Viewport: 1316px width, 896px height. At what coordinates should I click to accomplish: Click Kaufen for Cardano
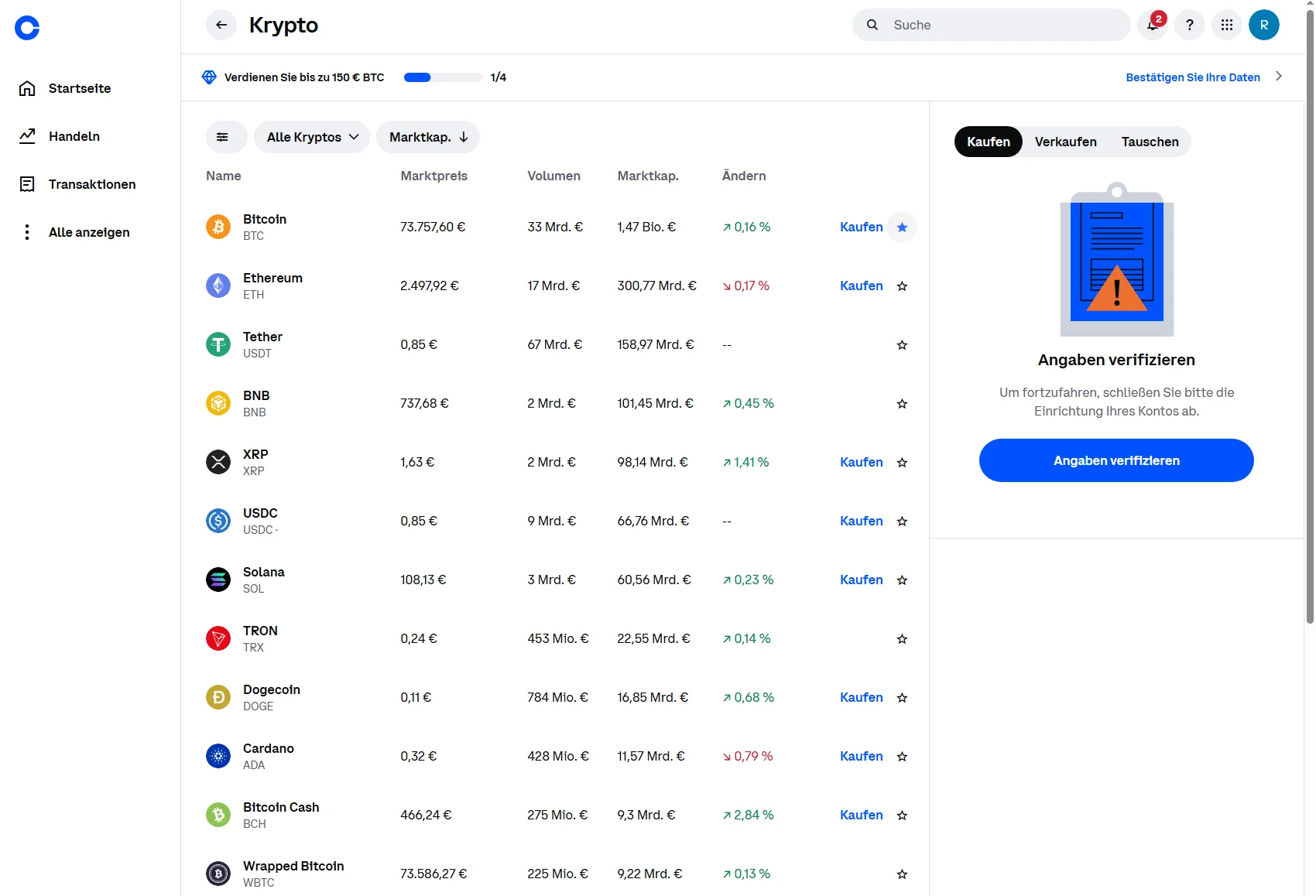point(862,756)
